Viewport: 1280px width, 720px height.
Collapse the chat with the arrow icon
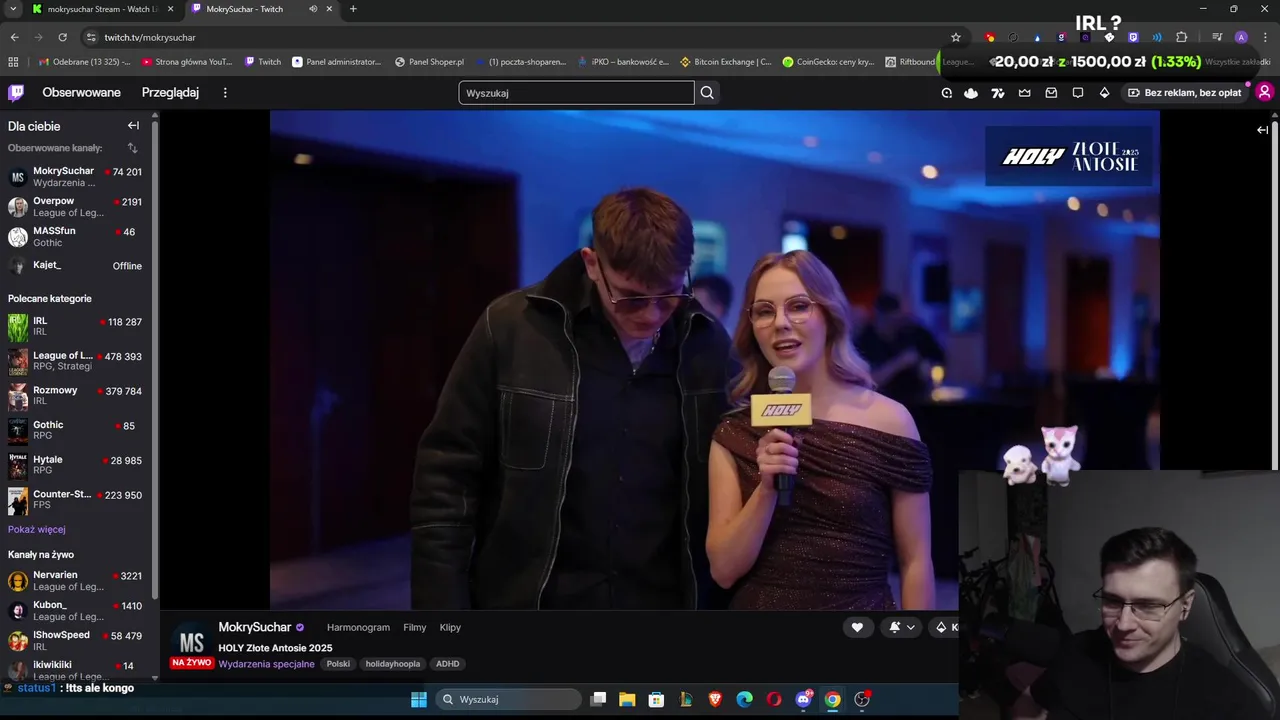pyautogui.click(x=1262, y=130)
